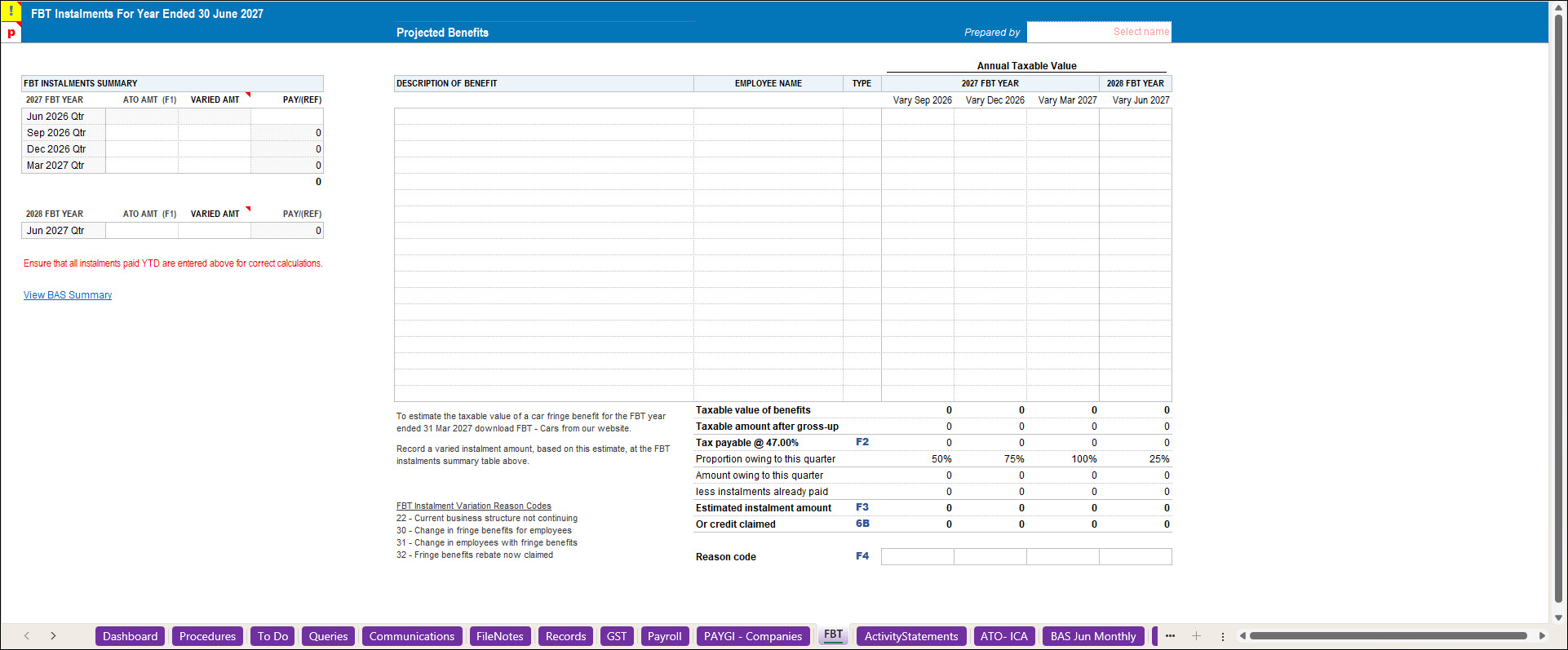This screenshot has width=1568, height=650.
Task: Go to next sheet tab arrow
Action: click(x=53, y=636)
